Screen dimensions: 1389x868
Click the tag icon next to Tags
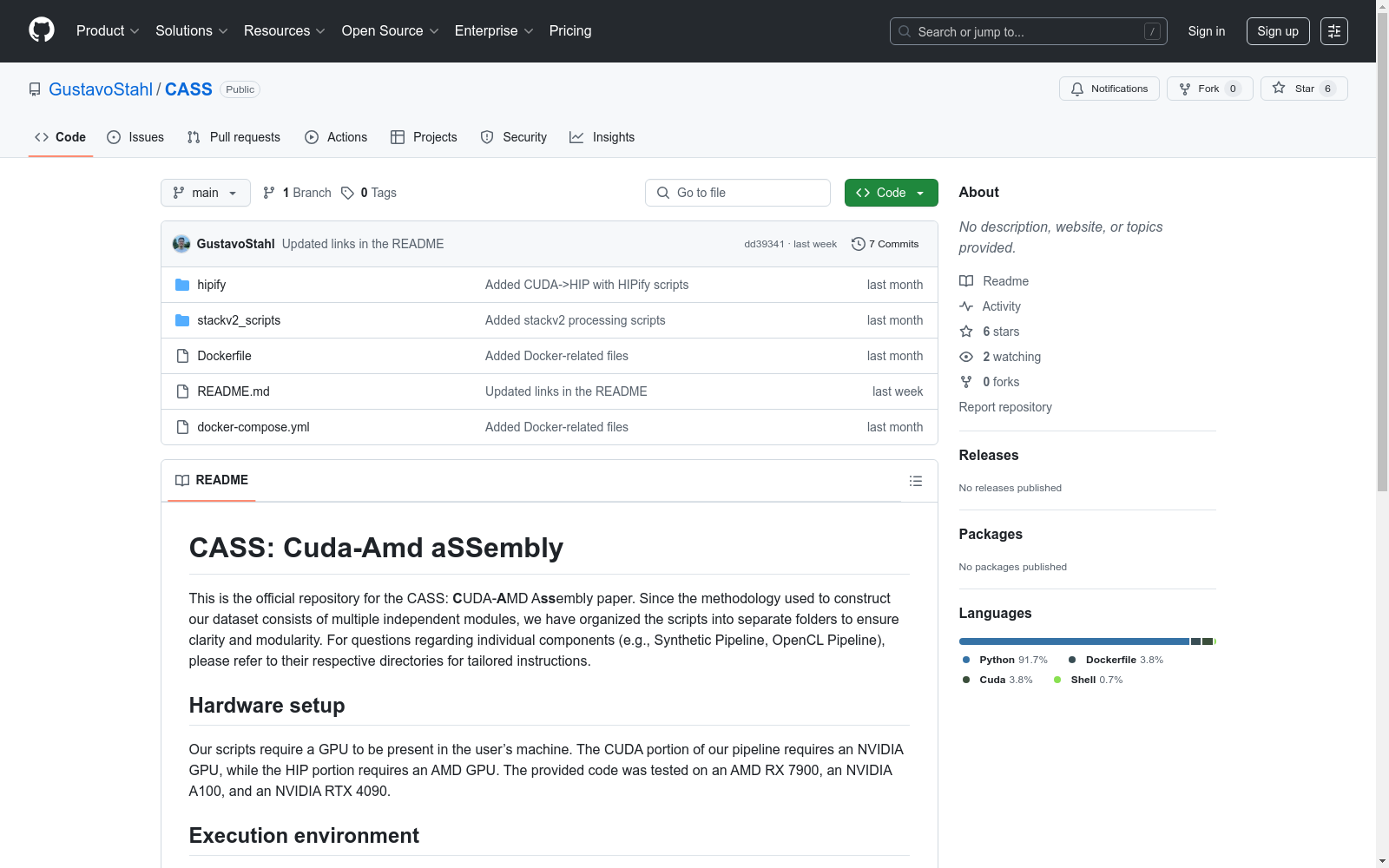[x=347, y=193]
